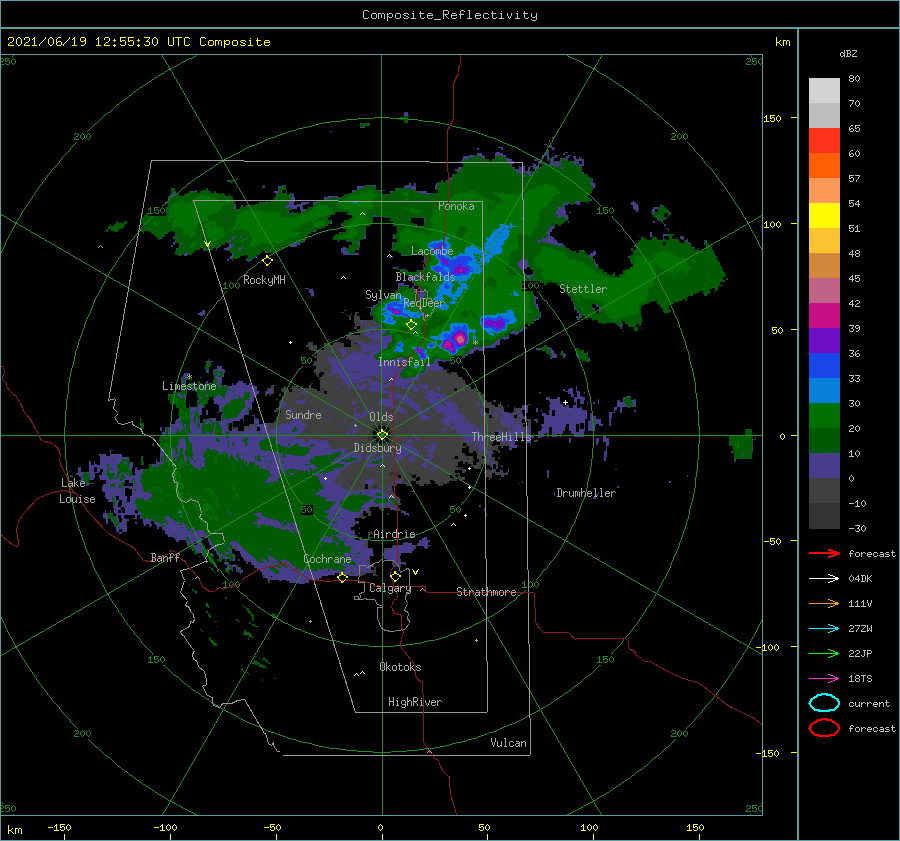This screenshot has height=841, width=900.
Task: Click the Strathmore label
Action: click(x=486, y=592)
